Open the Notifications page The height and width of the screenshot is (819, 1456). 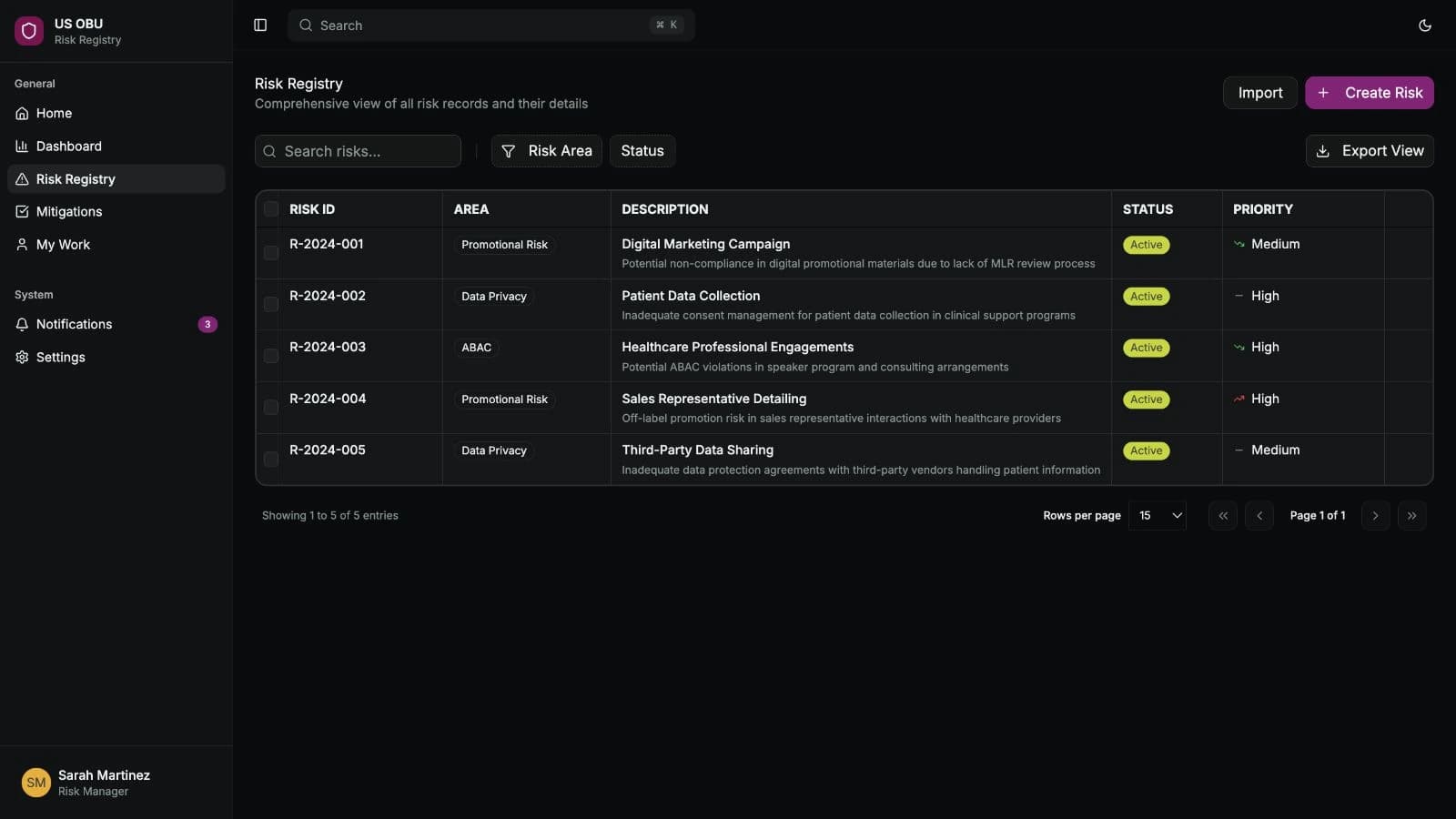coord(116,325)
